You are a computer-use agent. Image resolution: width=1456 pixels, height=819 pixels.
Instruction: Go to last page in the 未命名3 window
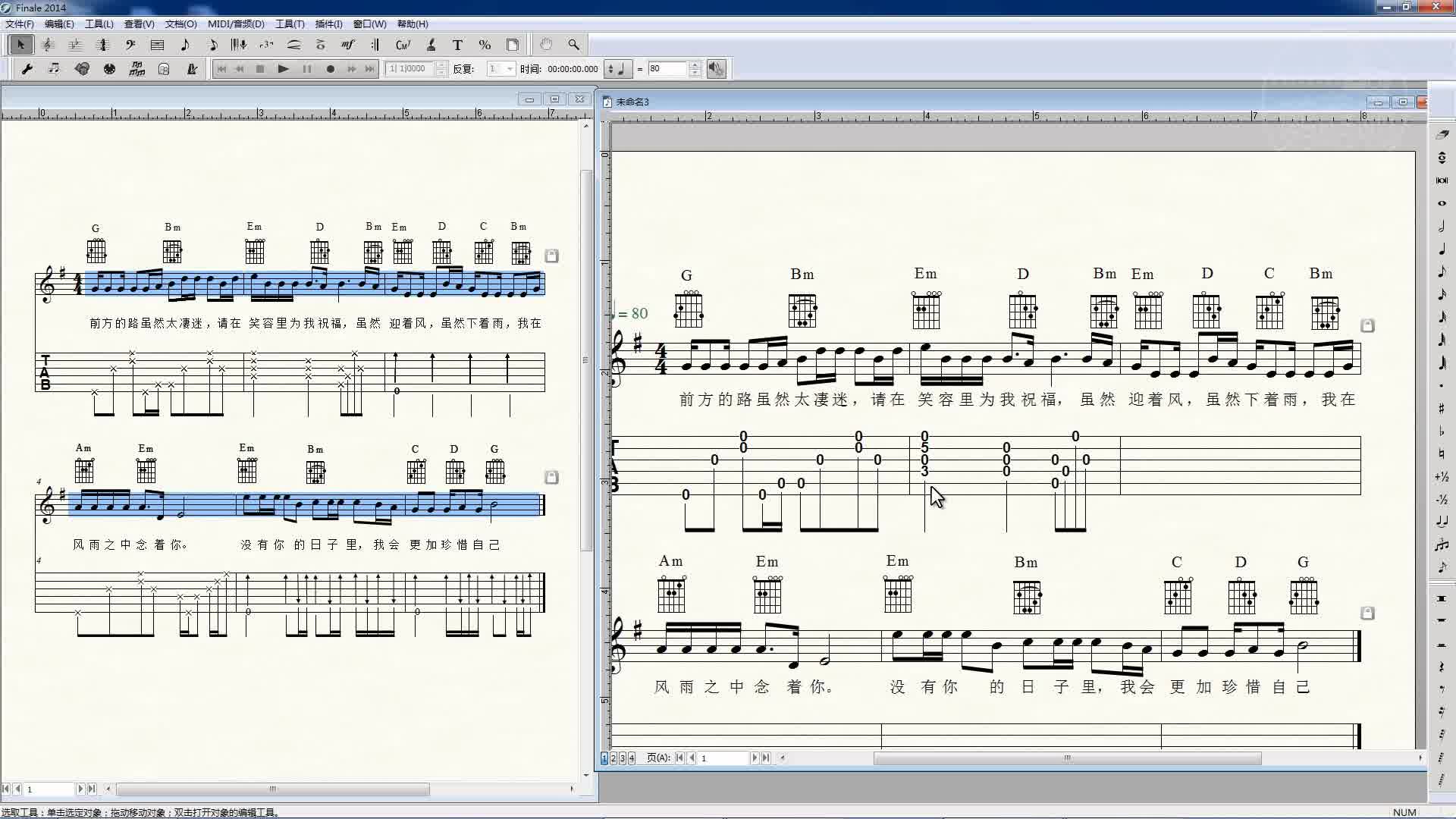point(766,758)
